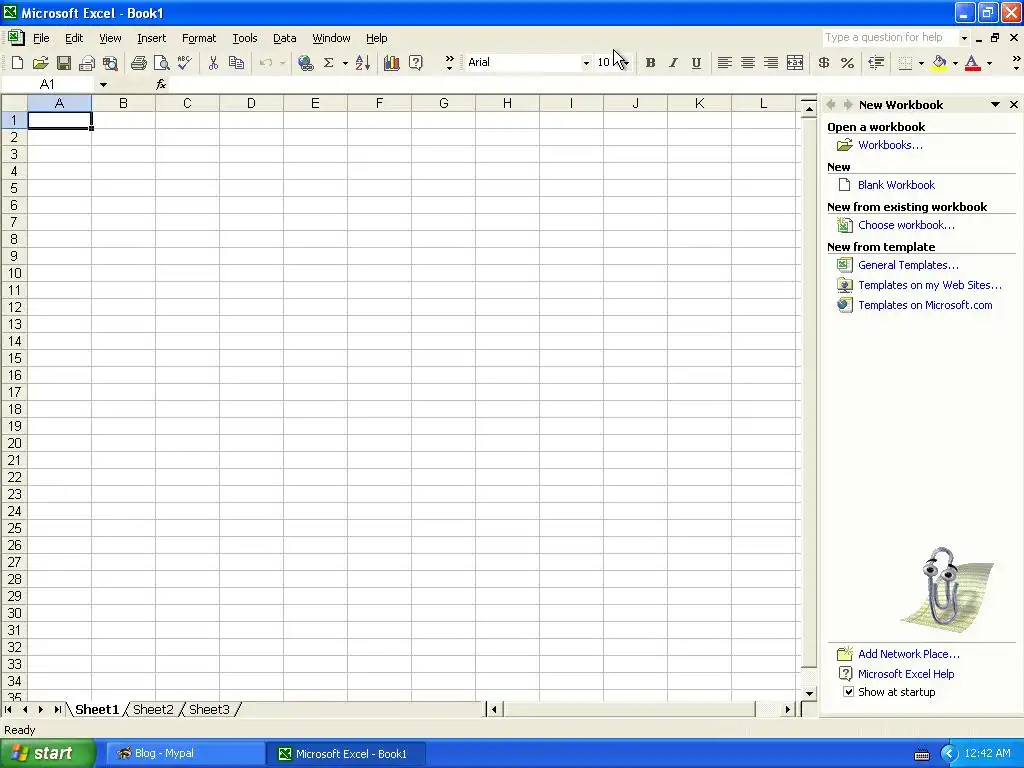Click the Choose workbook... link

pos(906,225)
